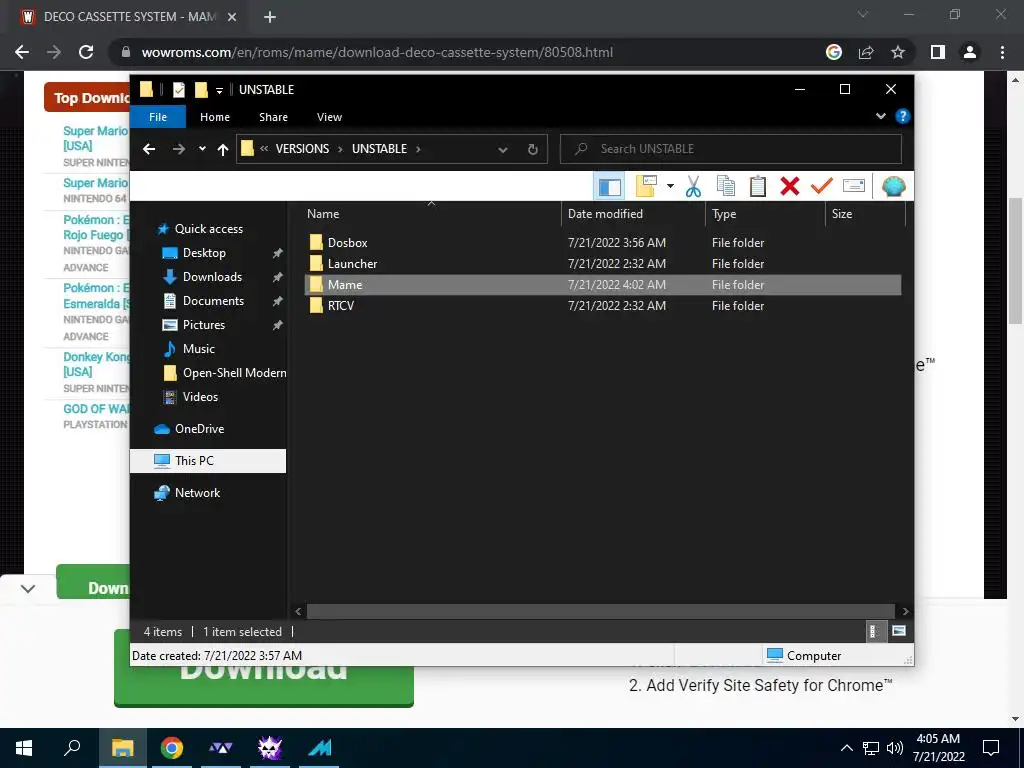This screenshot has width=1024, height=768.
Task: Open Chrome side panel icon
Action: (x=938, y=52)
